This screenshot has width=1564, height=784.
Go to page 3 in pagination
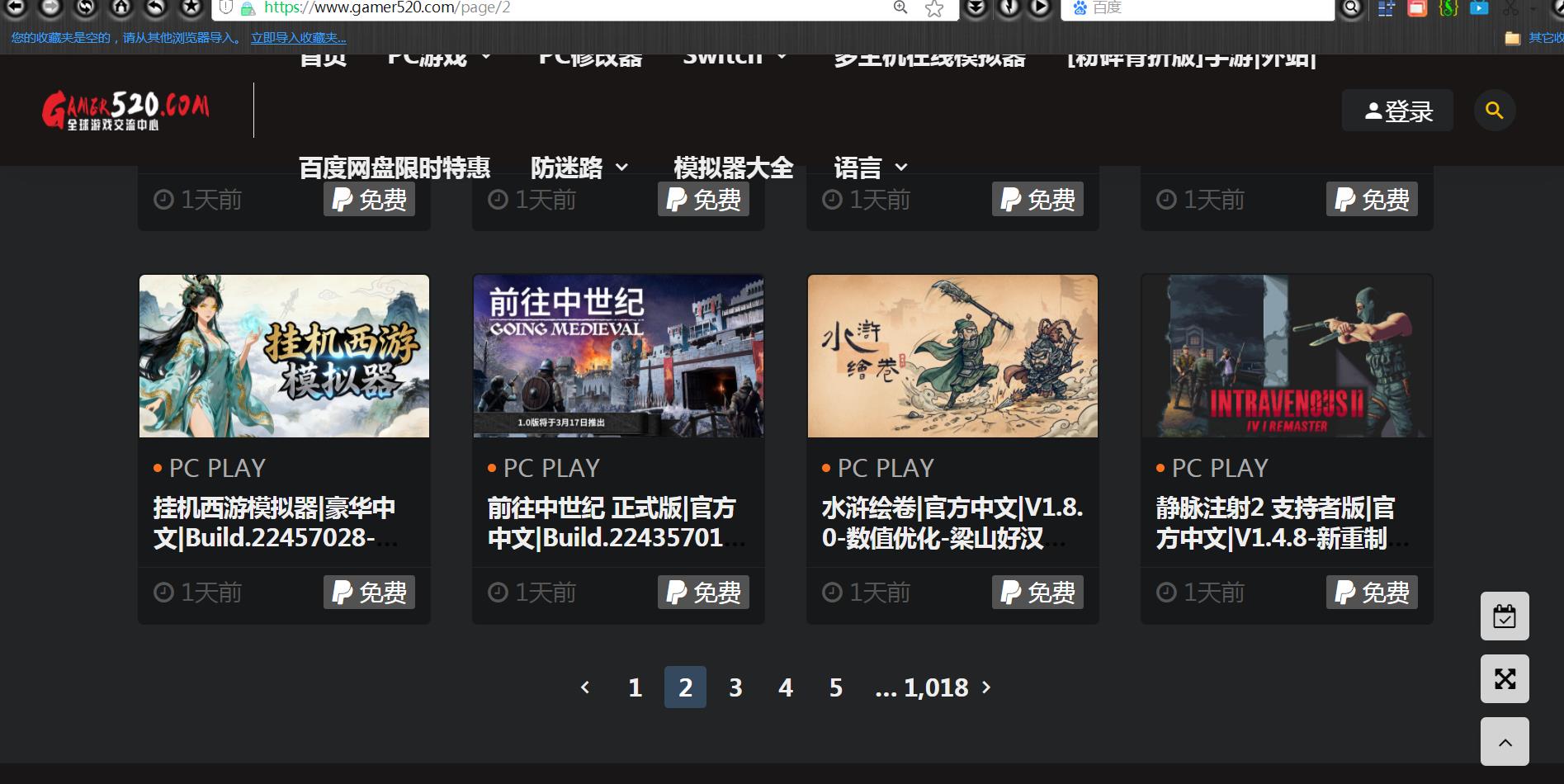point(735,687)
